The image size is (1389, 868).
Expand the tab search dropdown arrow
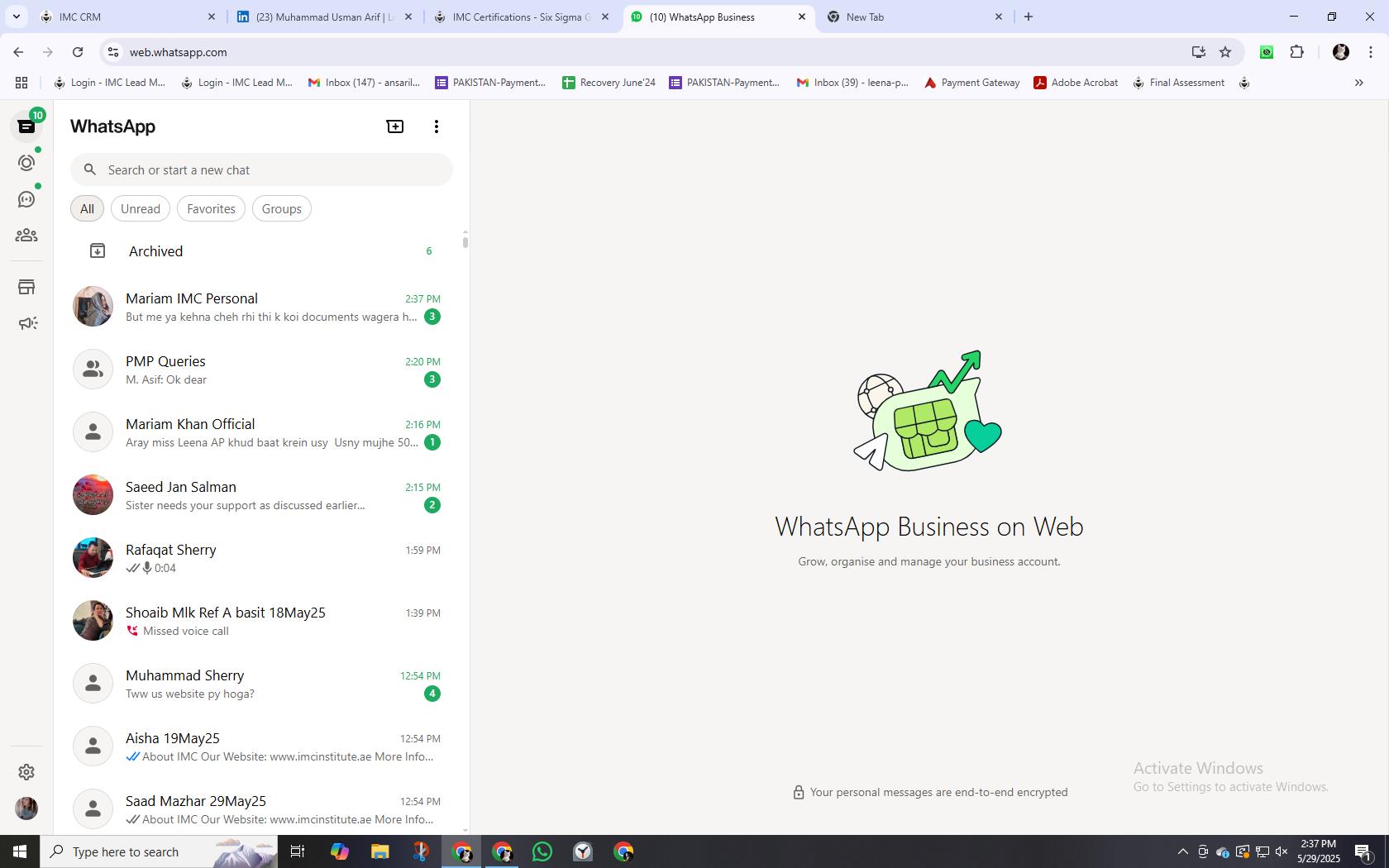pos(16,17)
